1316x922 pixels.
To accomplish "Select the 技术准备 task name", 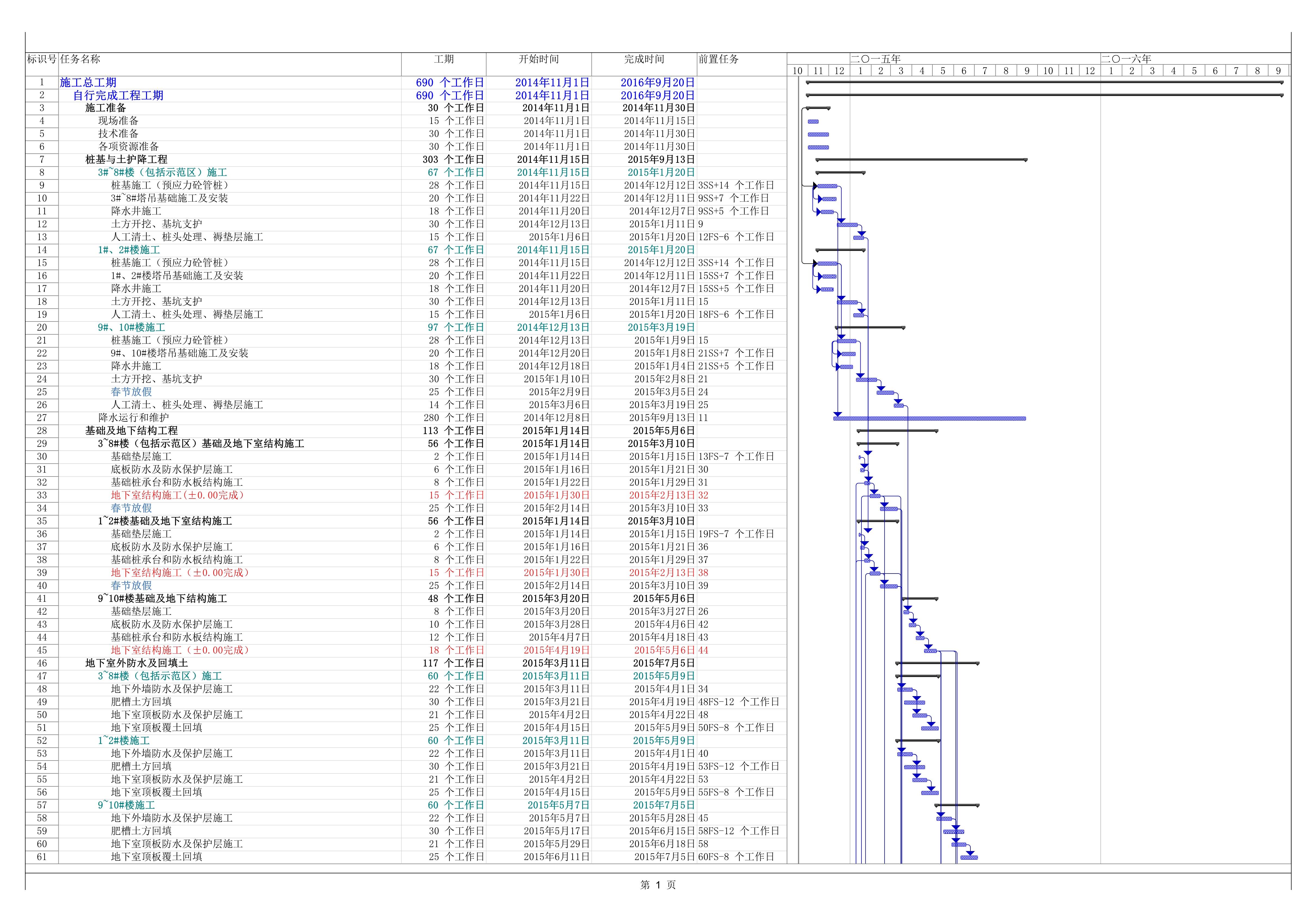I will [118, 134].
